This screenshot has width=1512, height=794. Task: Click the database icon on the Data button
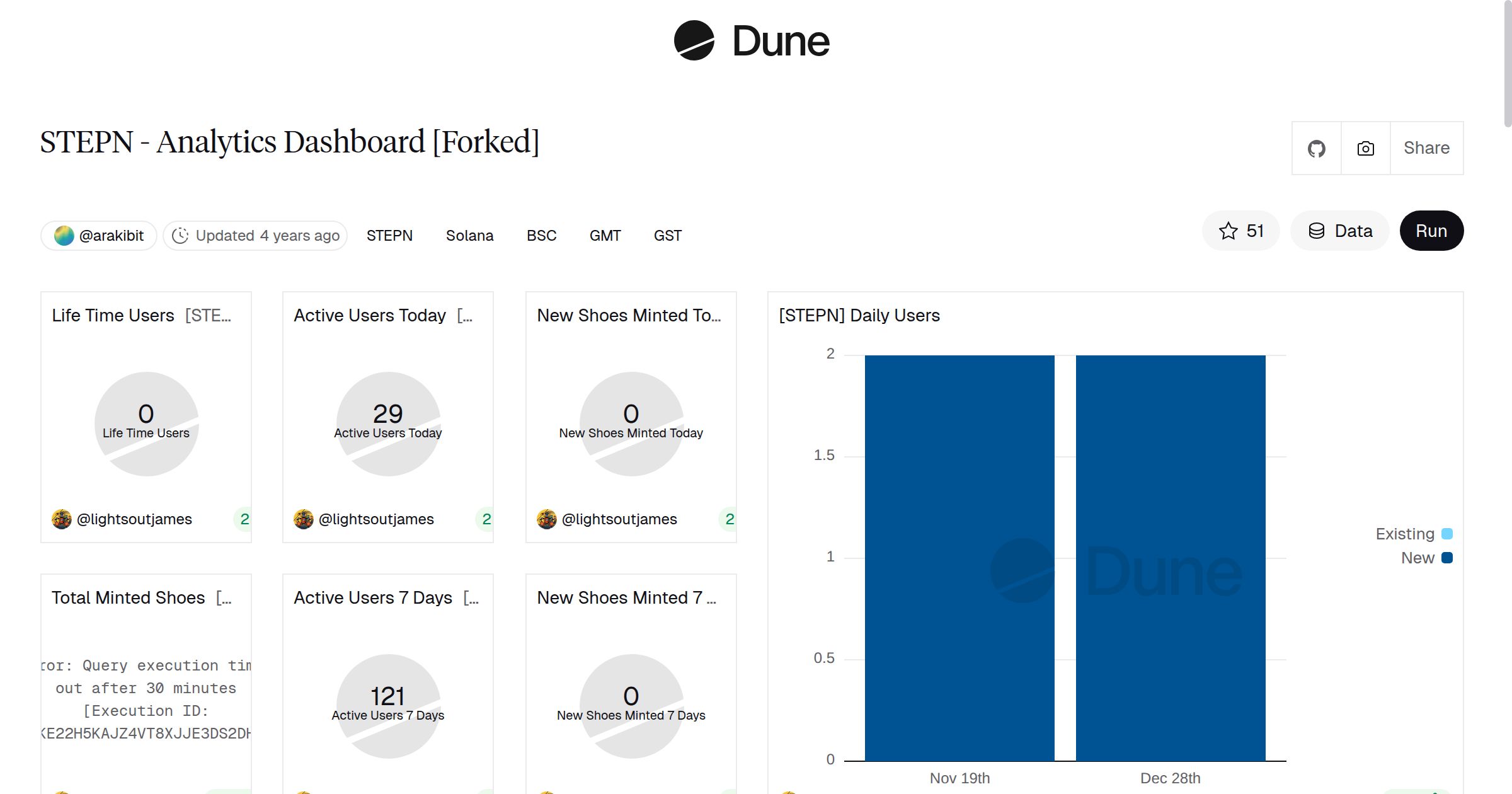click(1317, 231)
